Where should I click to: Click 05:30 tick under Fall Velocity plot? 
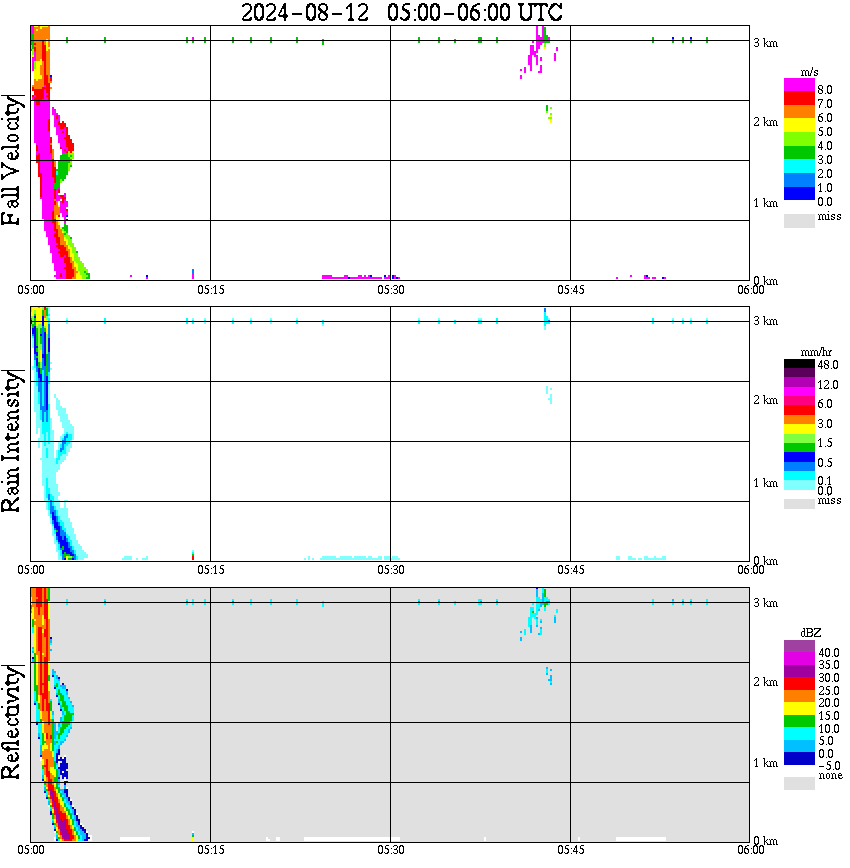[x=391, y=290]
